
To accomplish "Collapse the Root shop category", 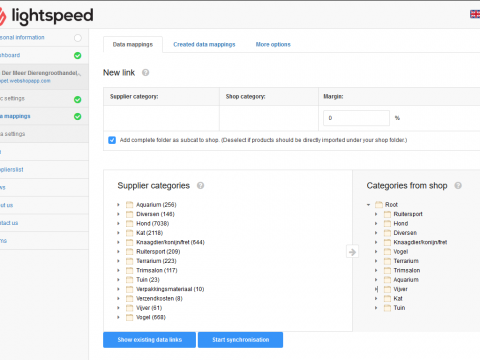I will pyautogui.click(x=368, y=205).
